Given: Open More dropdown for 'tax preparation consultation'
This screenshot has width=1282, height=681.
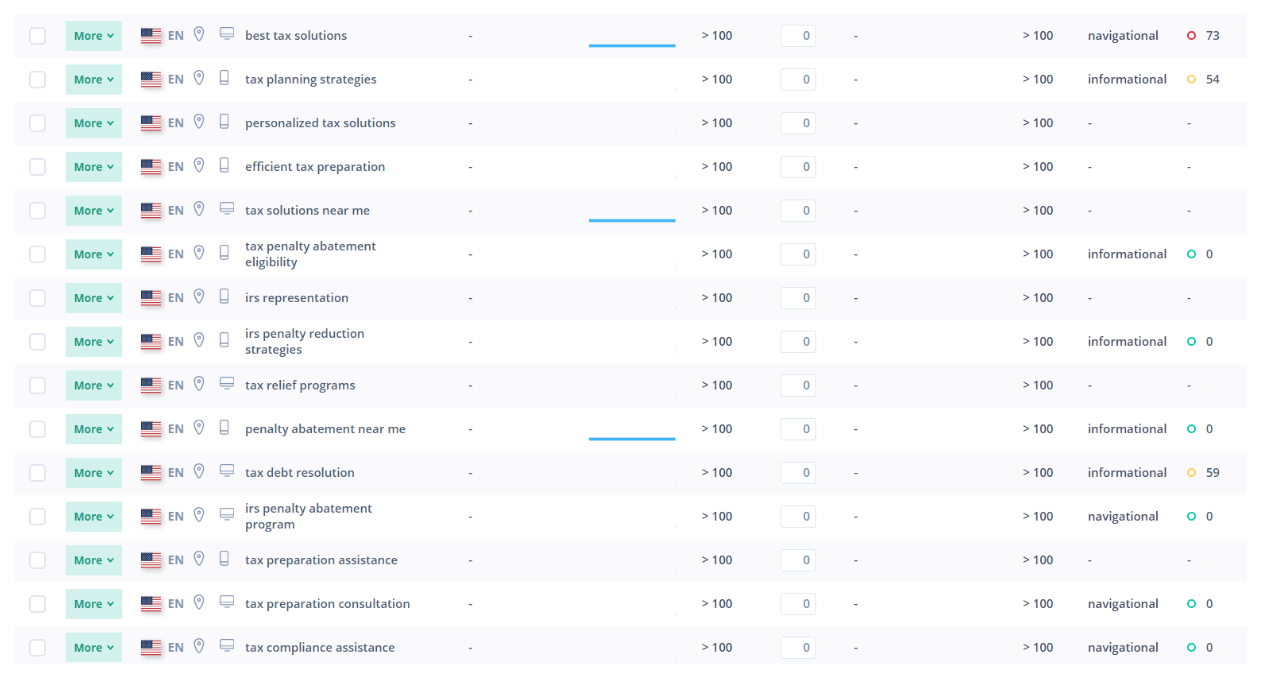Looking at the screenshot, I should coord(94,604).
